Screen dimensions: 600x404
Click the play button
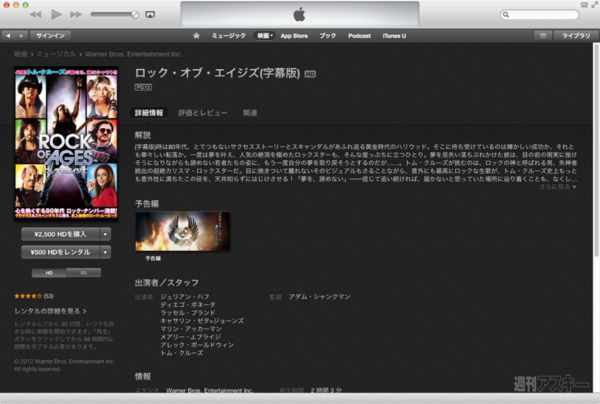pos(56,15)
